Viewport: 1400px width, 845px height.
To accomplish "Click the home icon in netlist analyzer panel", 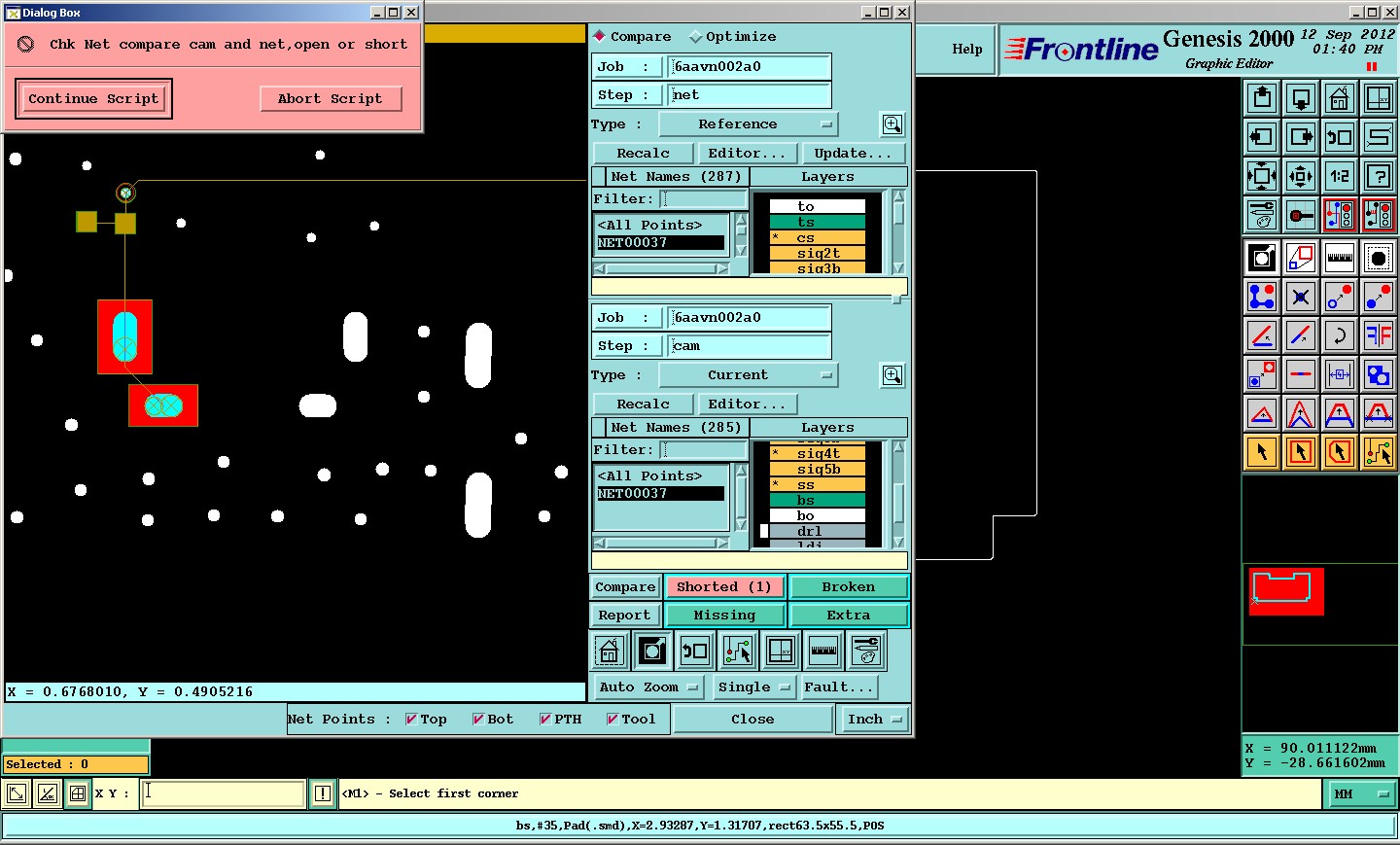I will pyautogui.click(x=610, y=651).
